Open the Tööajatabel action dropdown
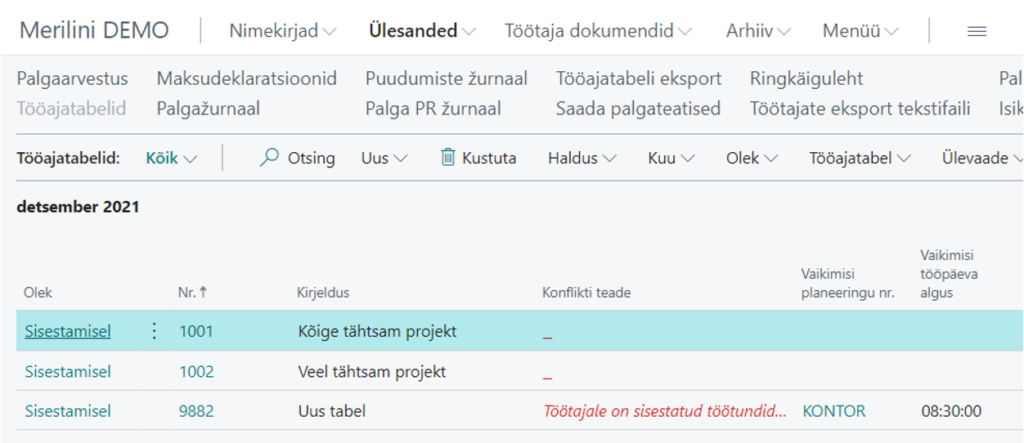Image resolution: width=1024 pixels, height=443 pixels. point(860,158)
